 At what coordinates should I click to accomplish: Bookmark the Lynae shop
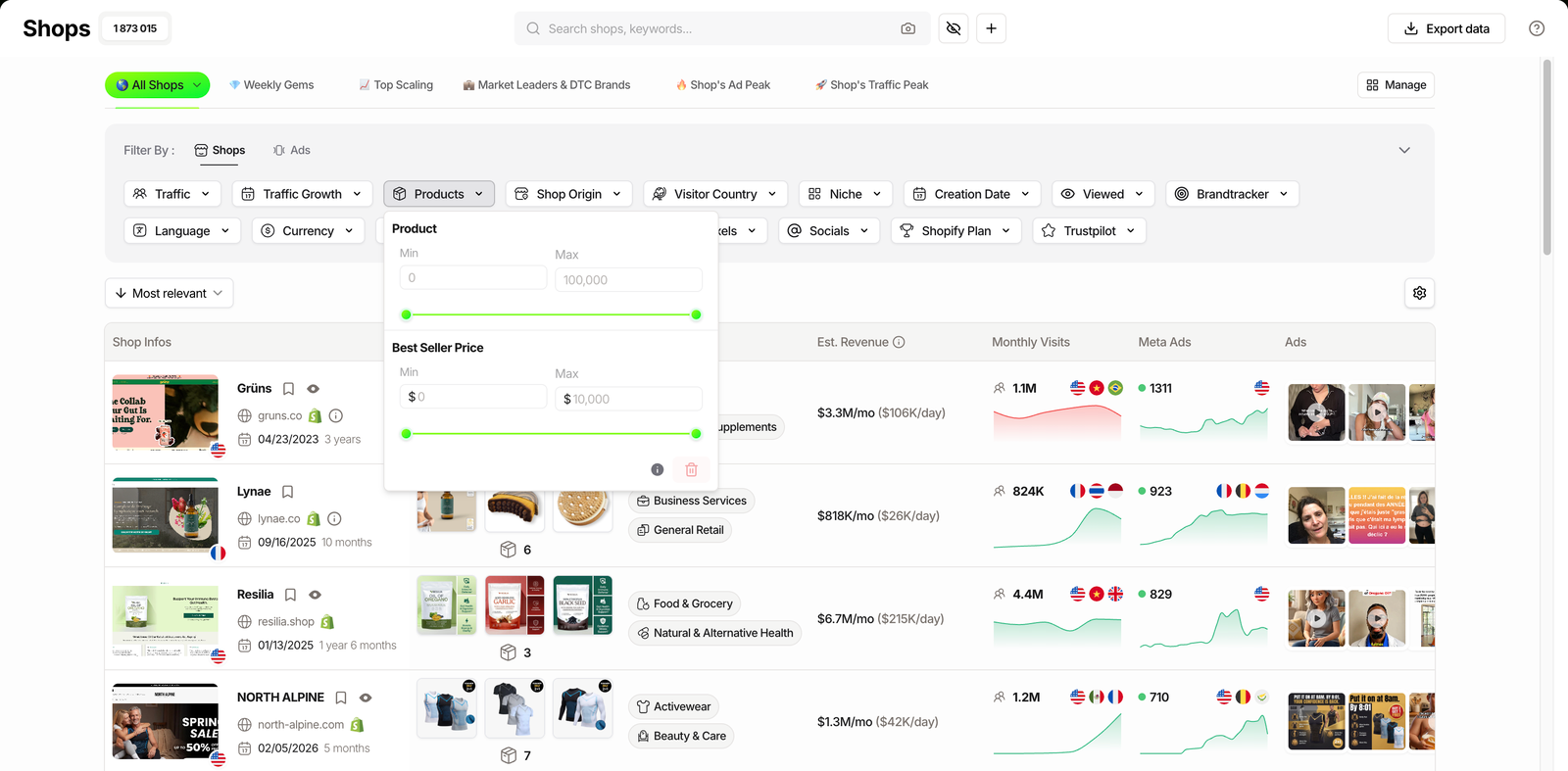pos(287,492)
